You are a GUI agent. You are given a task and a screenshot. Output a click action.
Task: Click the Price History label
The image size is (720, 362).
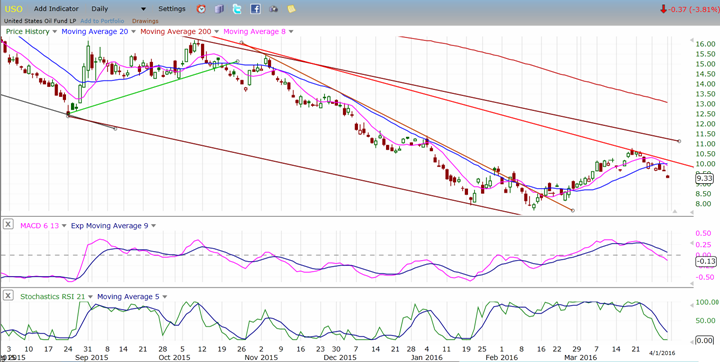click(27, 32)
